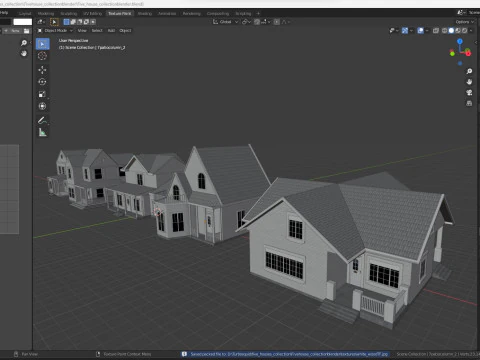Select the Annotate tool
The width and height of the screenshot is (480, 360).
[x=42, y=120]
